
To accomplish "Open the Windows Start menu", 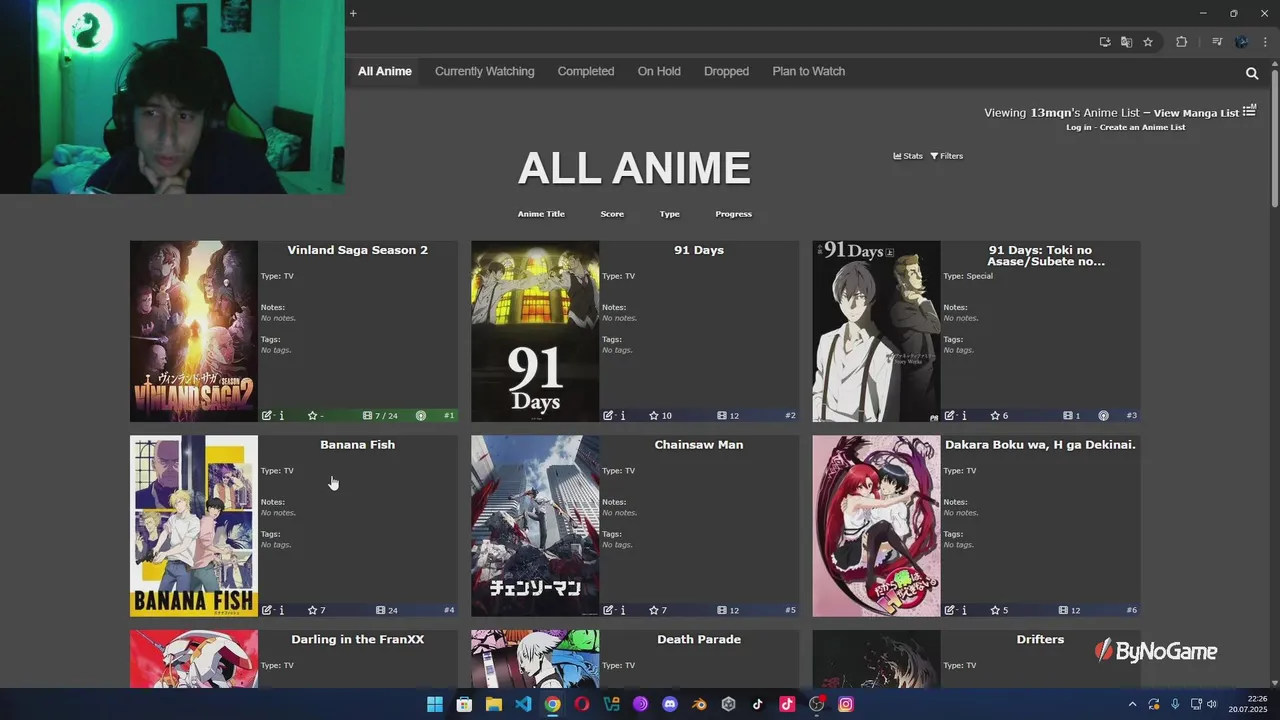I will click(435, 704).
